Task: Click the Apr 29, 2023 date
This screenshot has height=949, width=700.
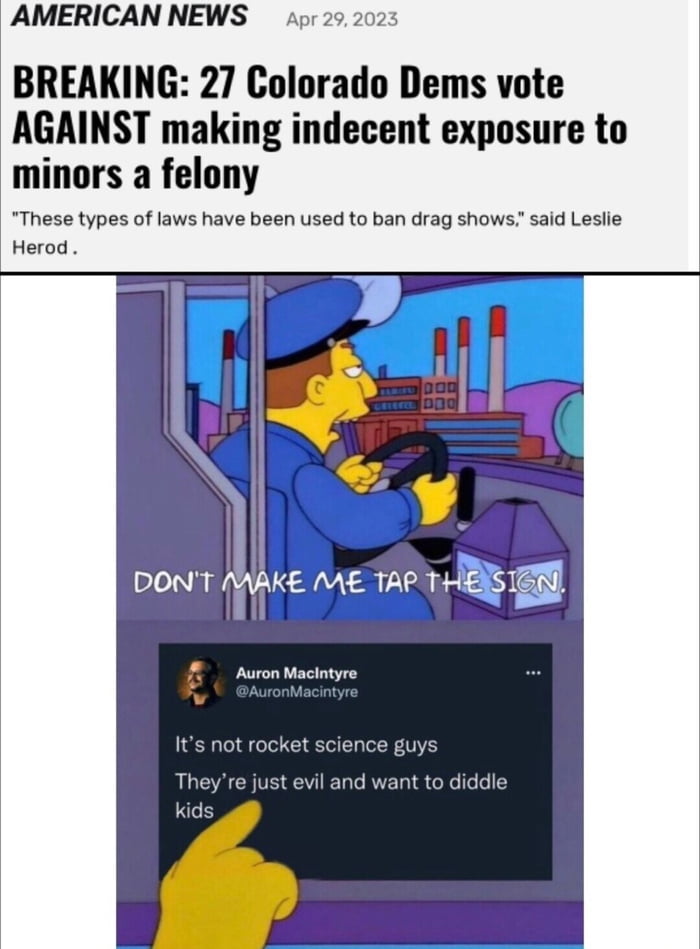Action: (342, 19)
